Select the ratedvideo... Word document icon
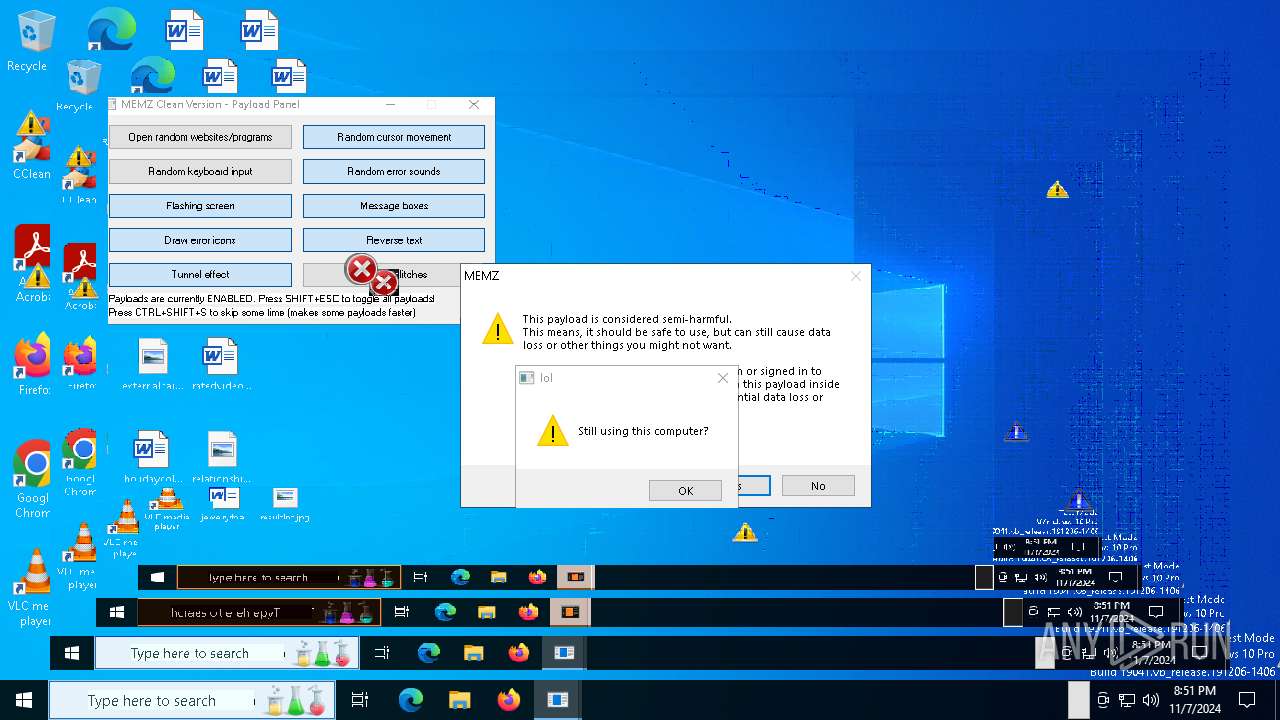The height and width of the screenshot is (720, 1280). 219,364
